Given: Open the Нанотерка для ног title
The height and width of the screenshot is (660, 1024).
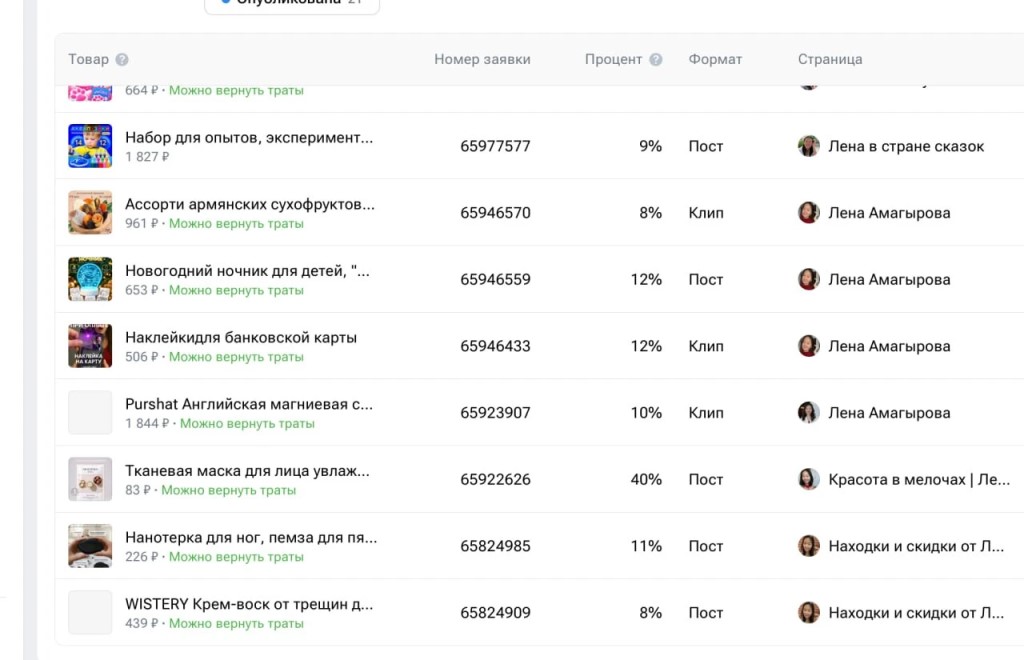Looking at the screenshot, I should click(251, 537).
